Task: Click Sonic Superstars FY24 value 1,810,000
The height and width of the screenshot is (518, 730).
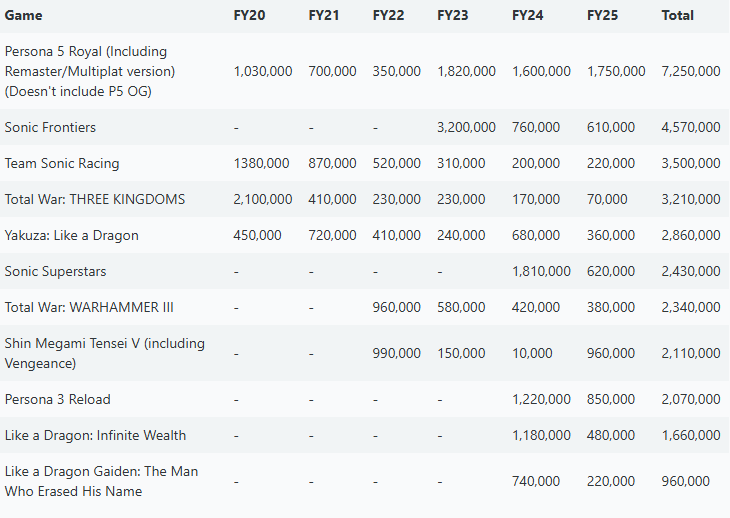Action: point(541,271)
